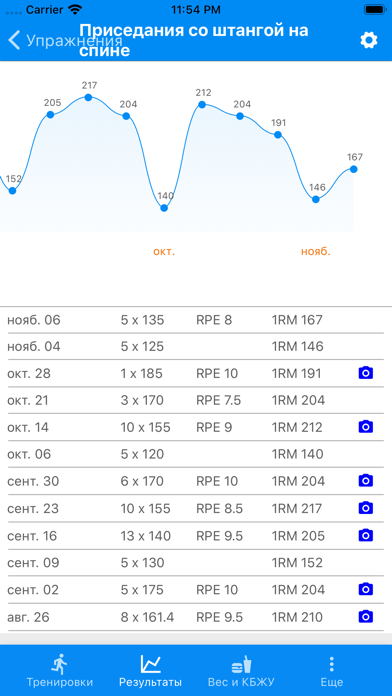Screen dimensions: 392x696
Task: Select the сент. 09 date cell
Action: (x=32, y=563)
